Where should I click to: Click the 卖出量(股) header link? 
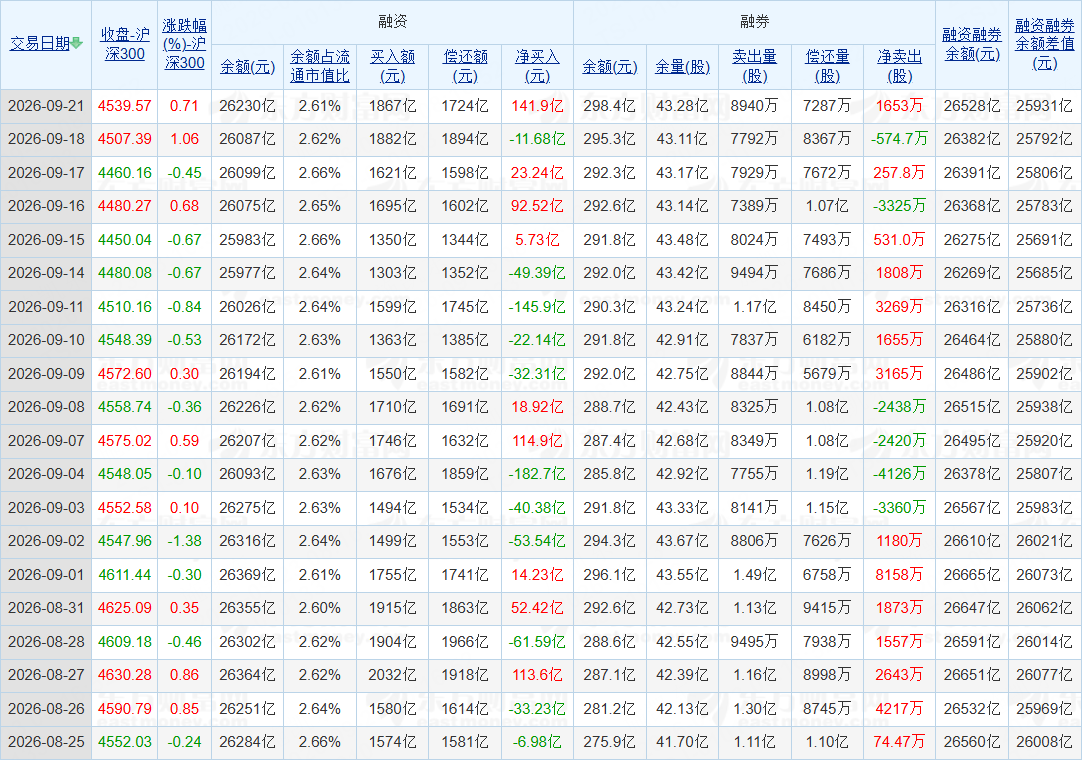click(x=754, y=66)
